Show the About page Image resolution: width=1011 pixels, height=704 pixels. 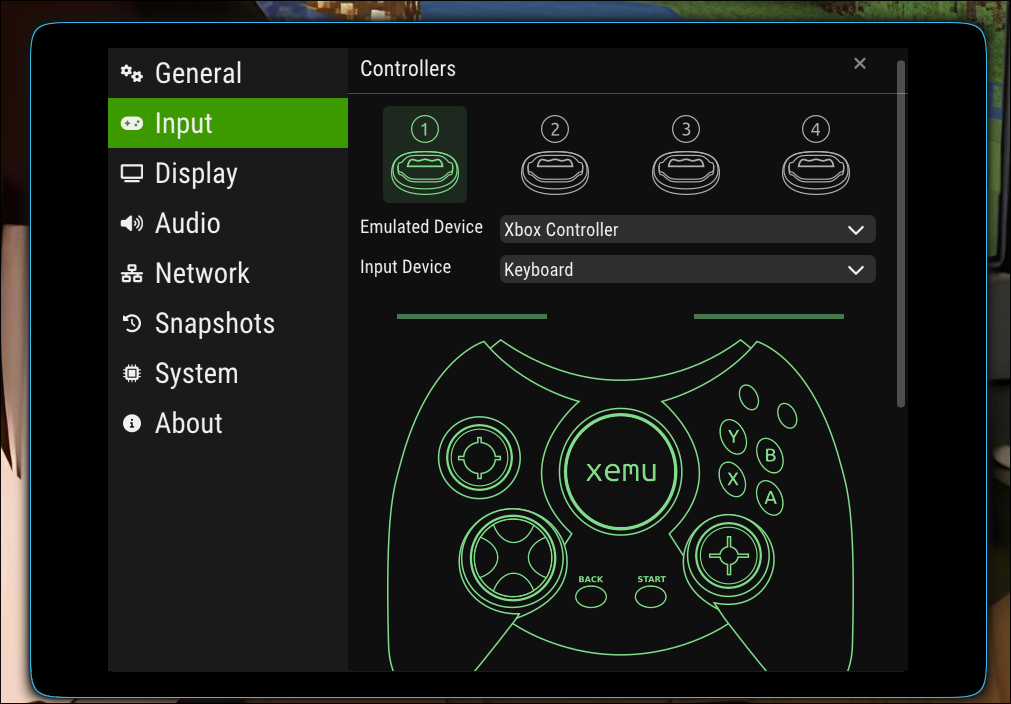tap(228, 423)
